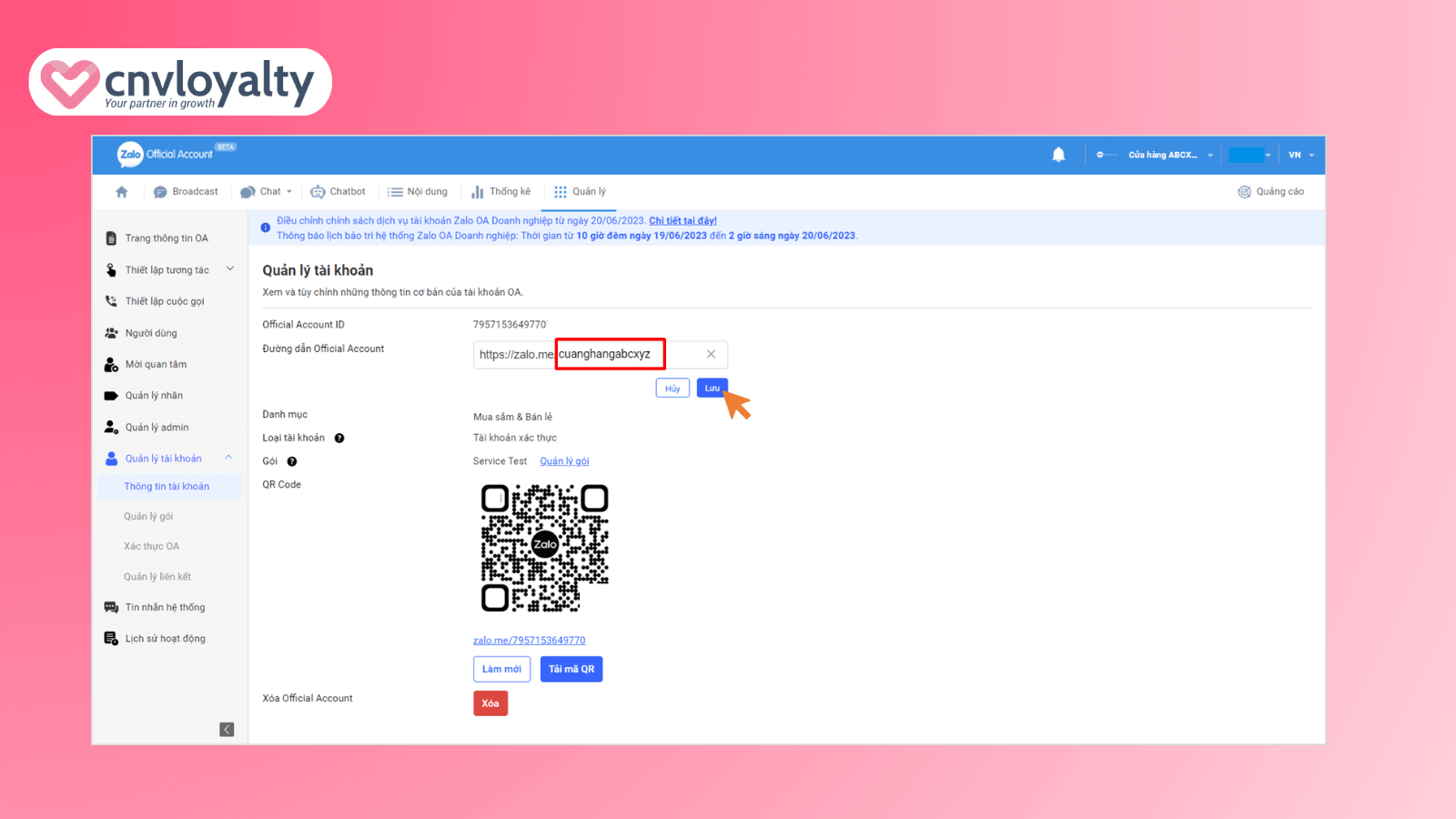Open Lịch sử hoạt động from the sidebar
Viewport: 1456px width, 819px height.
pyautogui.click(x=166, y=638)
